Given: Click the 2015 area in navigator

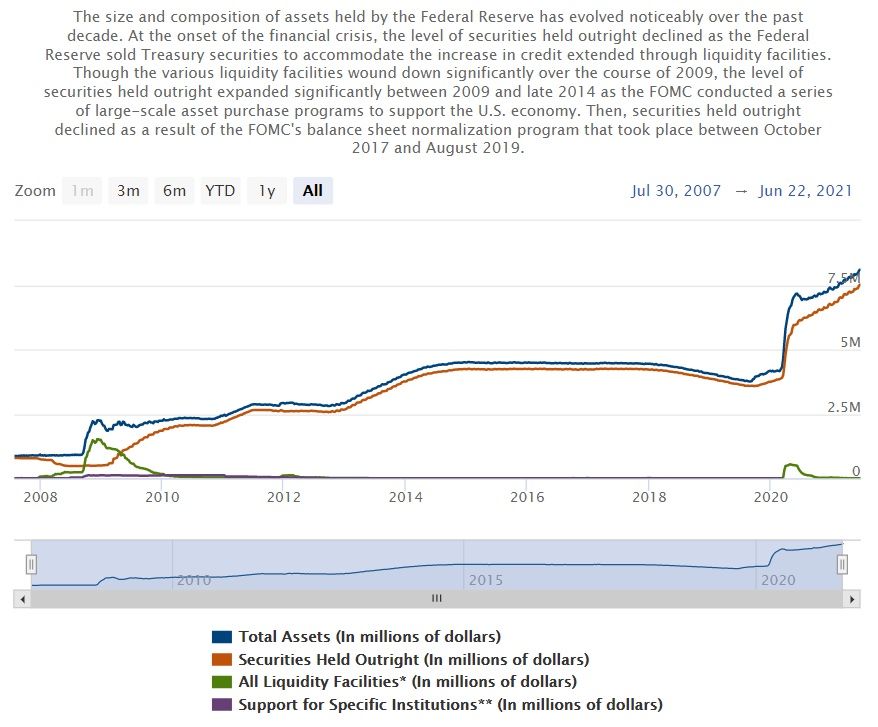Looking at the screenshot, I should pos(485,580).
